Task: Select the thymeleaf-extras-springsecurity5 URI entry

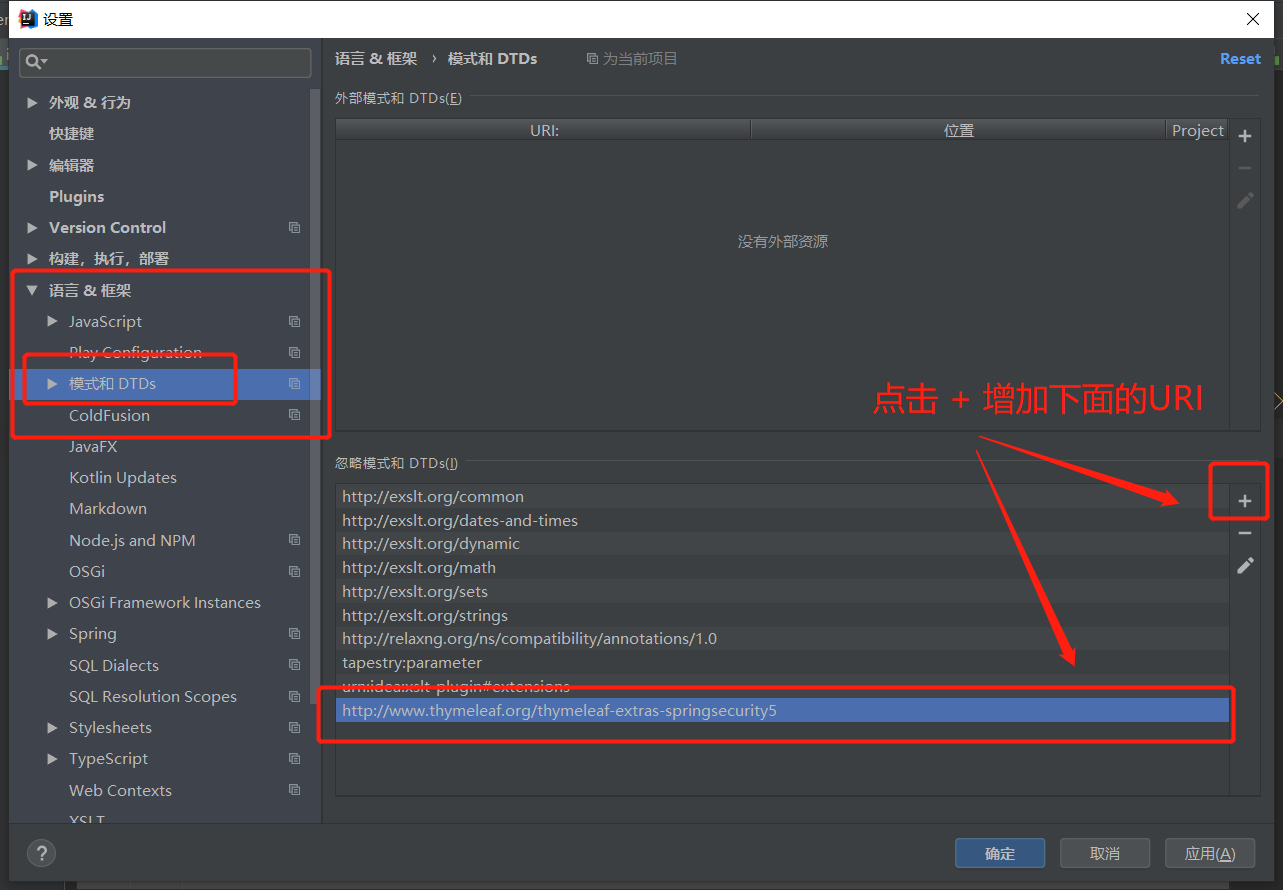Action: click(559, 711)
